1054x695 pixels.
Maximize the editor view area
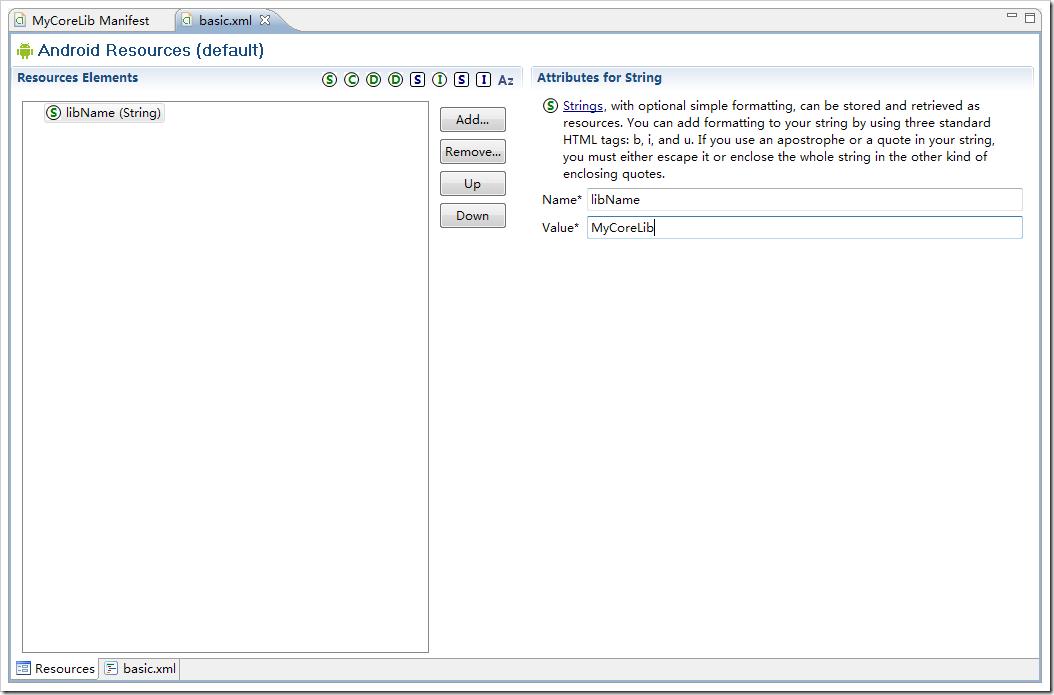(x=1030, y=17)
